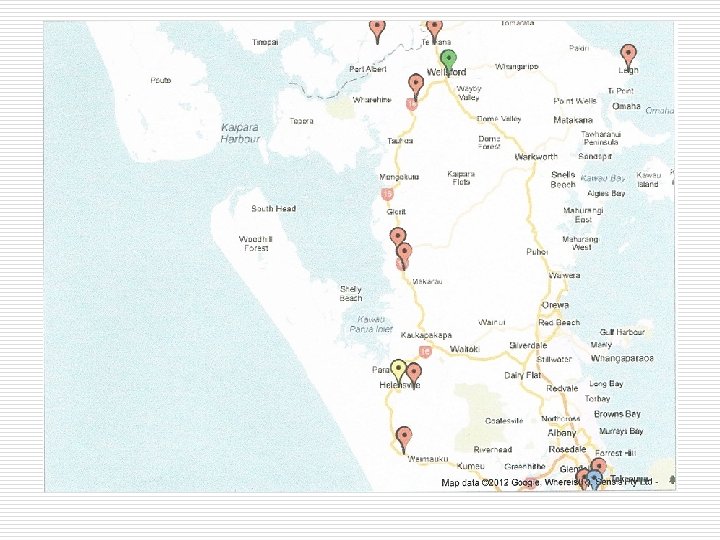Click the red pin above Waimauku
The image size is (720, 540).
click(404, 439)
